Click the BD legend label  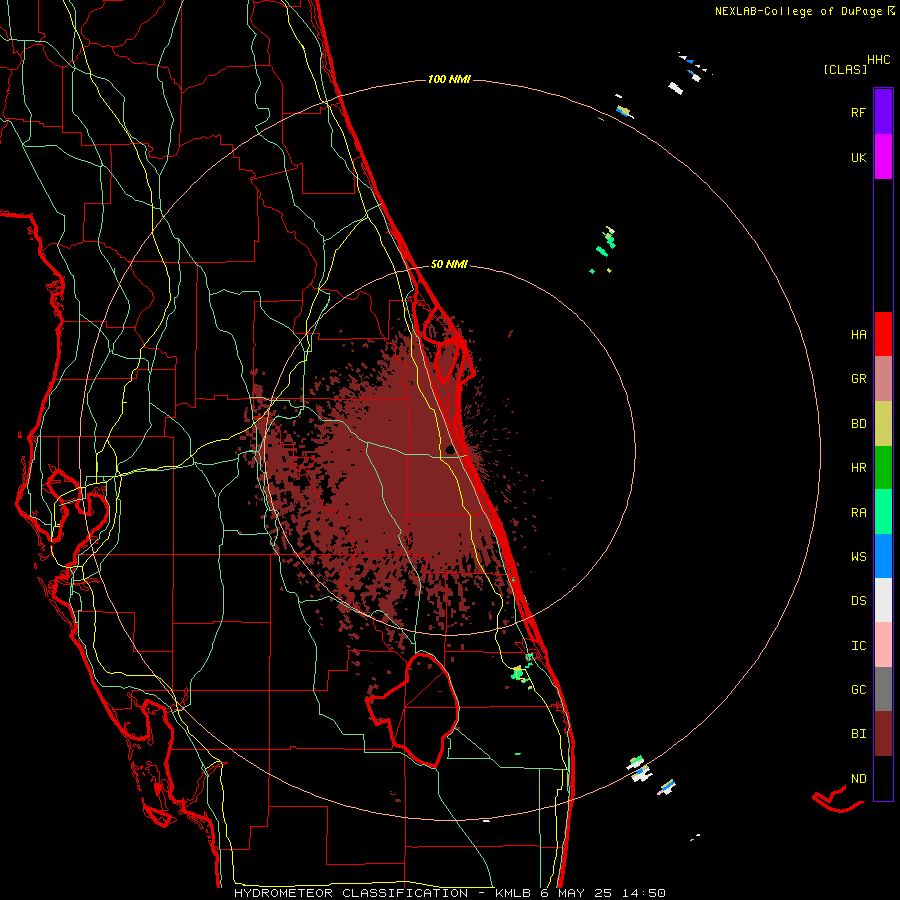[858, 424]
